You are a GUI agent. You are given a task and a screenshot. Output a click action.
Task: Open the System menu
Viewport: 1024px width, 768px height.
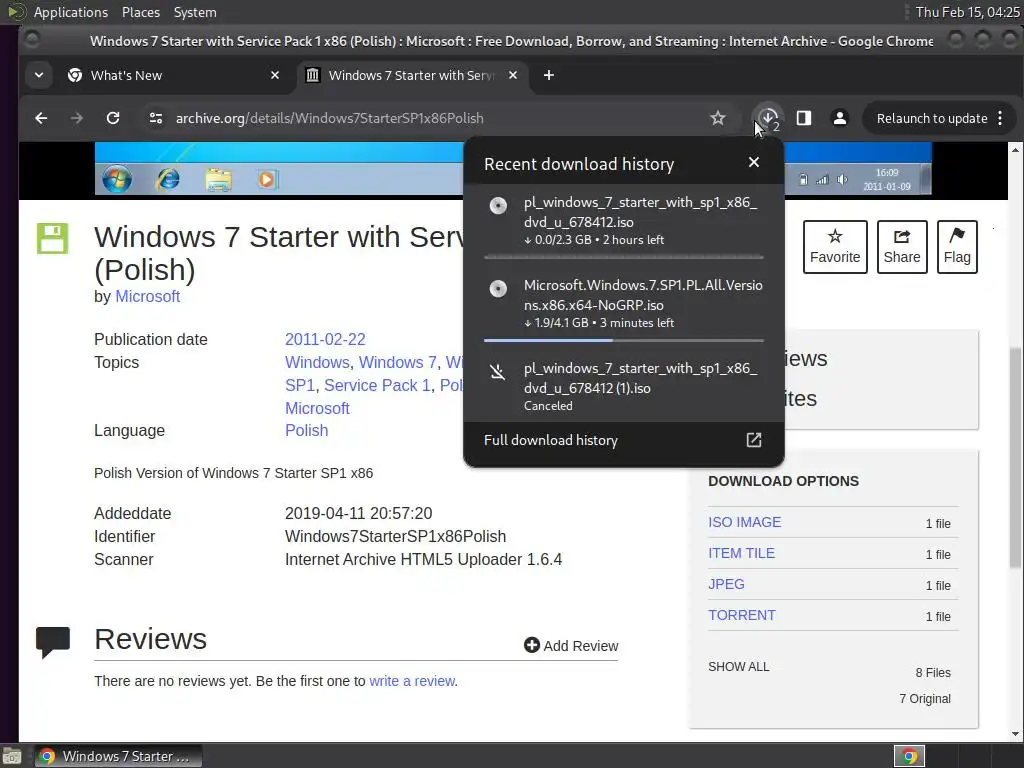click(195, 12)
